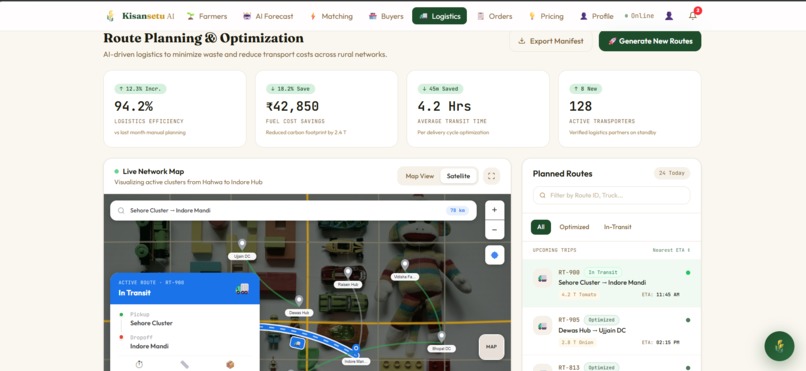Image resolution: width=806 pixels, height=371 pixels.
Task: Click the Logistics Efficiency 94.2% card
Action: [175, 109]
